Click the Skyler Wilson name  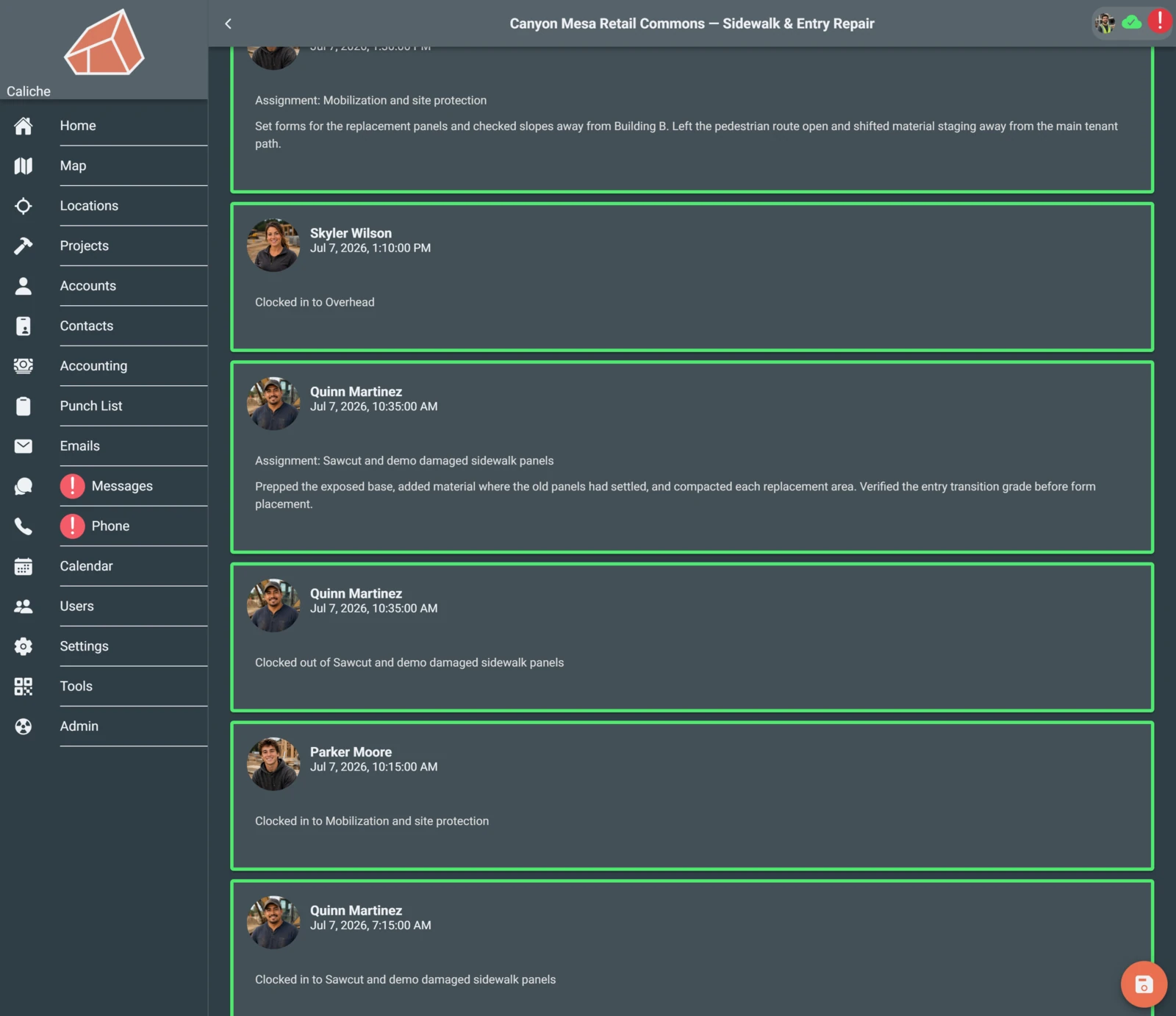[351, 233]
